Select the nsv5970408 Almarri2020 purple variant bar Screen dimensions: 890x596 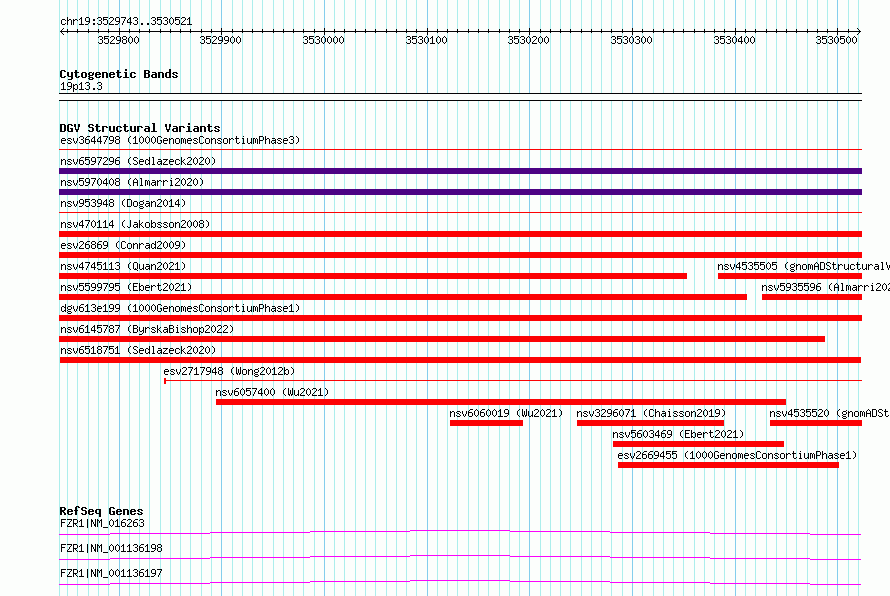coord(460,192)
